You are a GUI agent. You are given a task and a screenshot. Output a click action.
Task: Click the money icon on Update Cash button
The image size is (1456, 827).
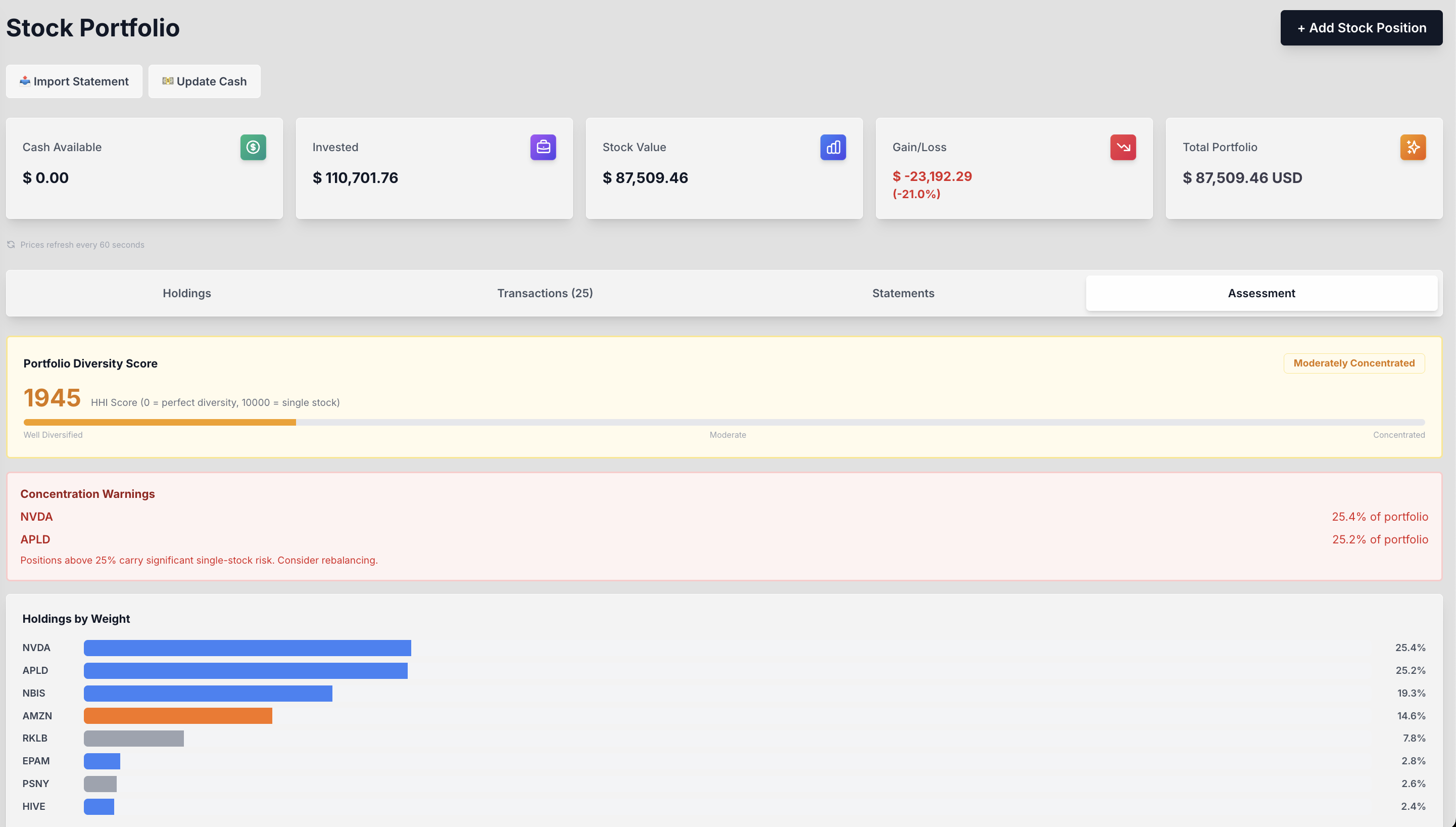pyautogui.click(x=167, y=81)
